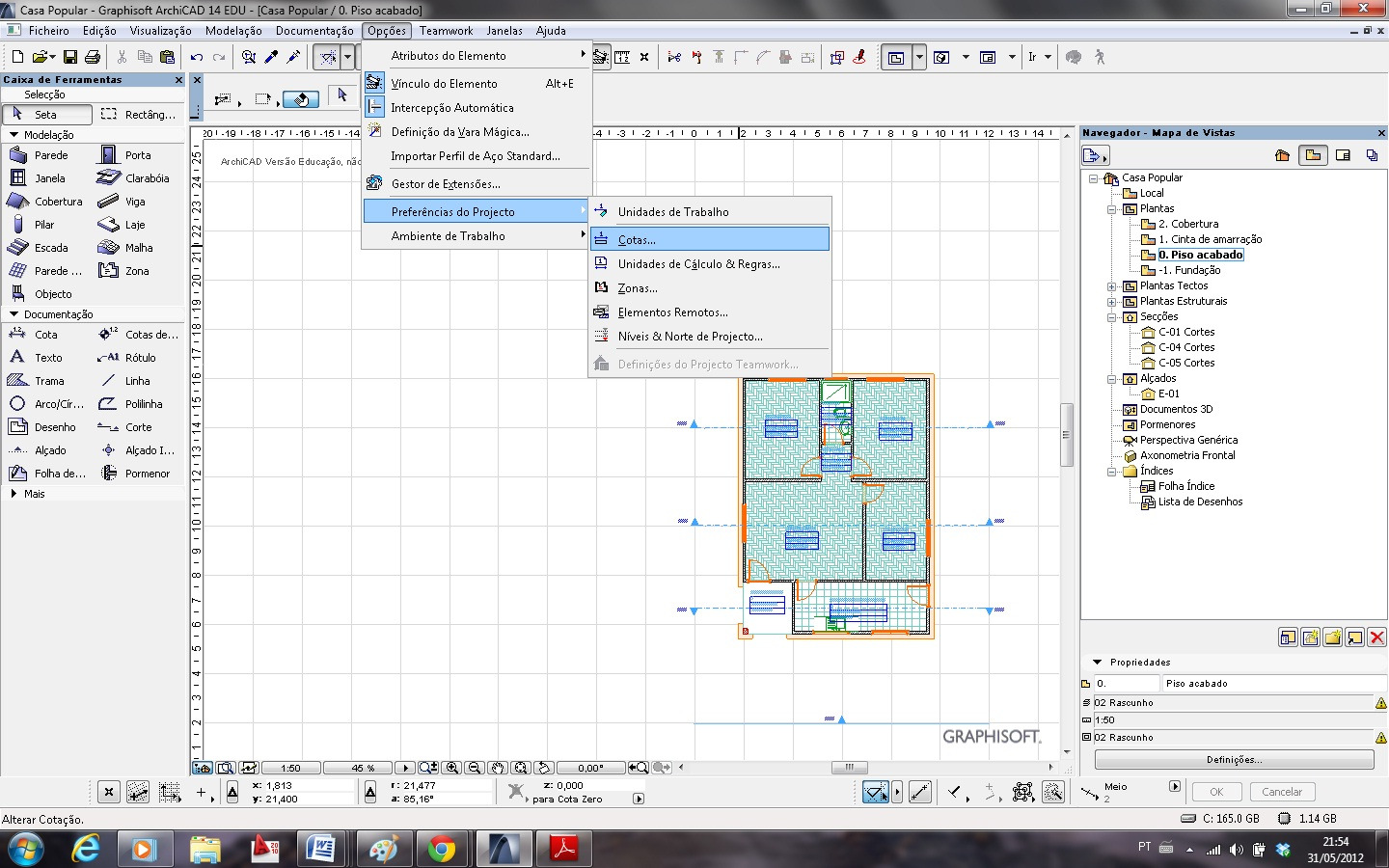
Task: Click the Definições... button
Action: click(x=1234, y=760)
